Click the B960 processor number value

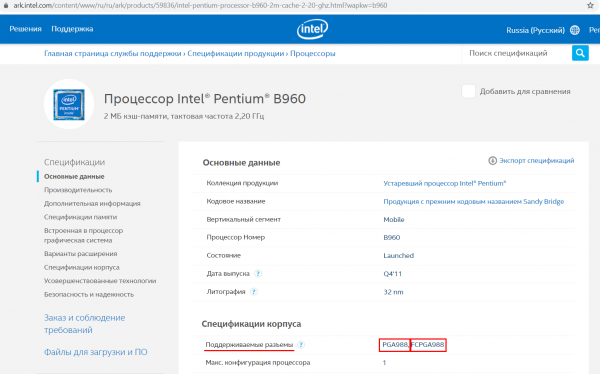coord(391,237)
